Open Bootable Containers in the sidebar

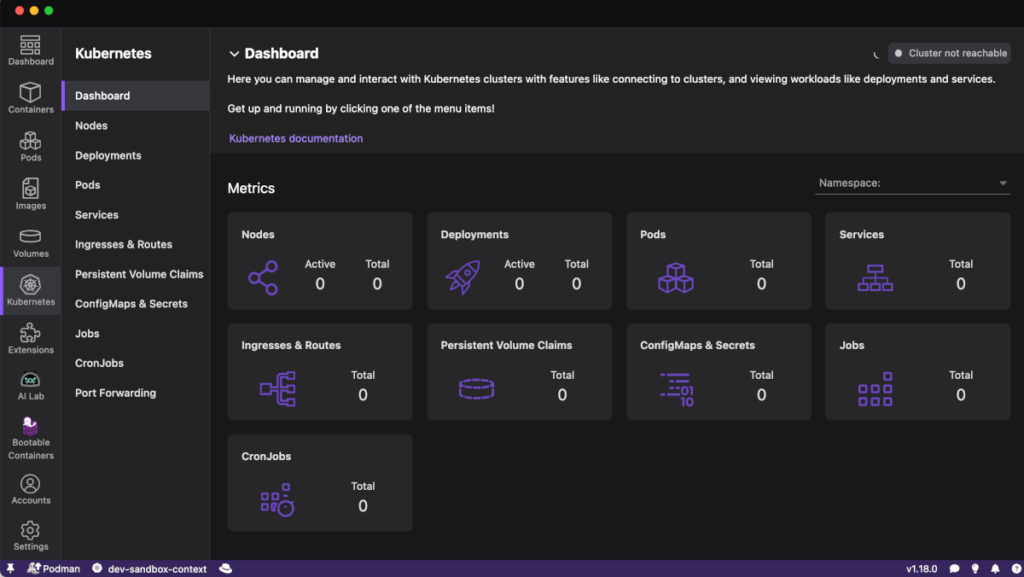pyautogui.click(x=31, y=435)
